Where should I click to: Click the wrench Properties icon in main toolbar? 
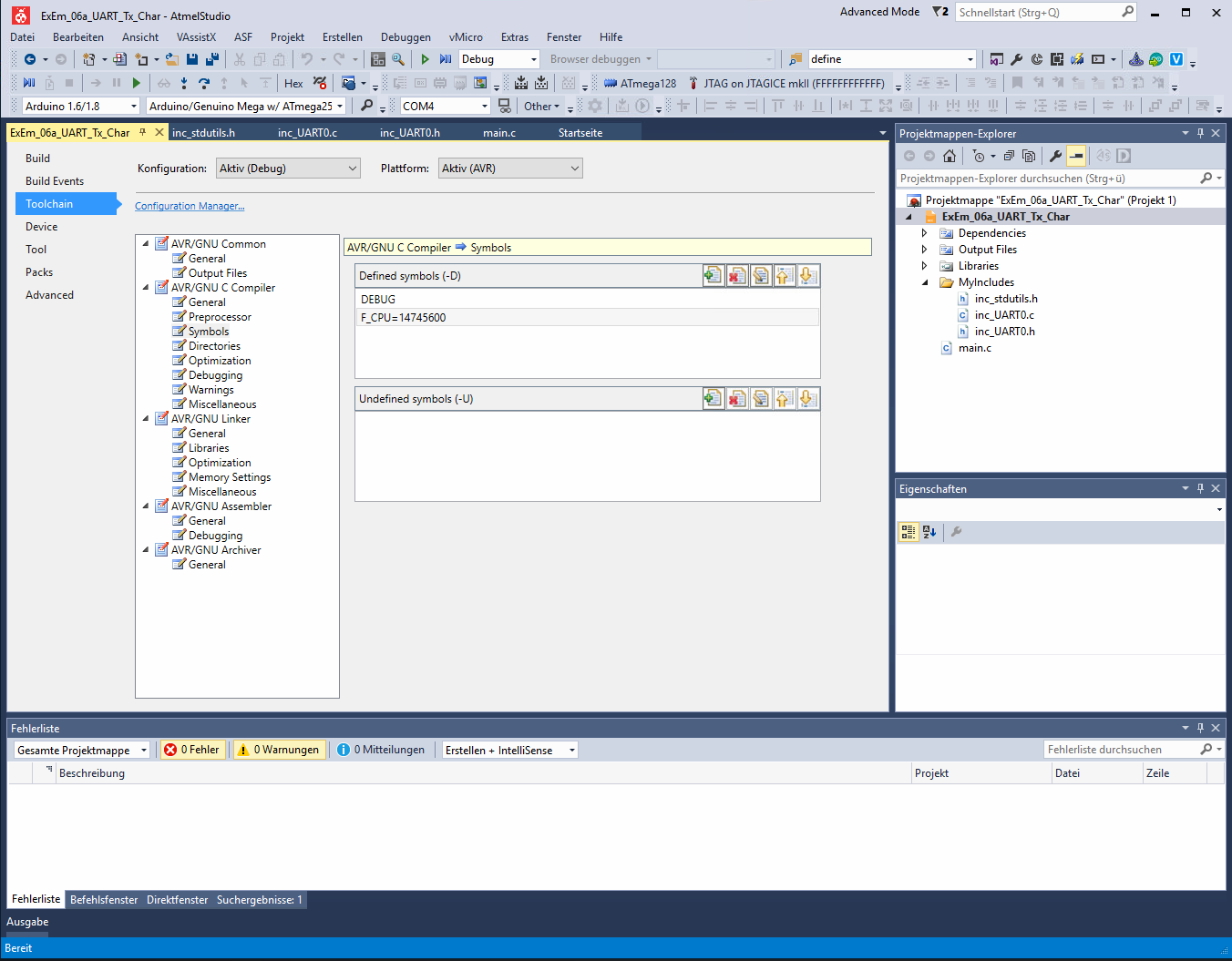click(1017, 59)
